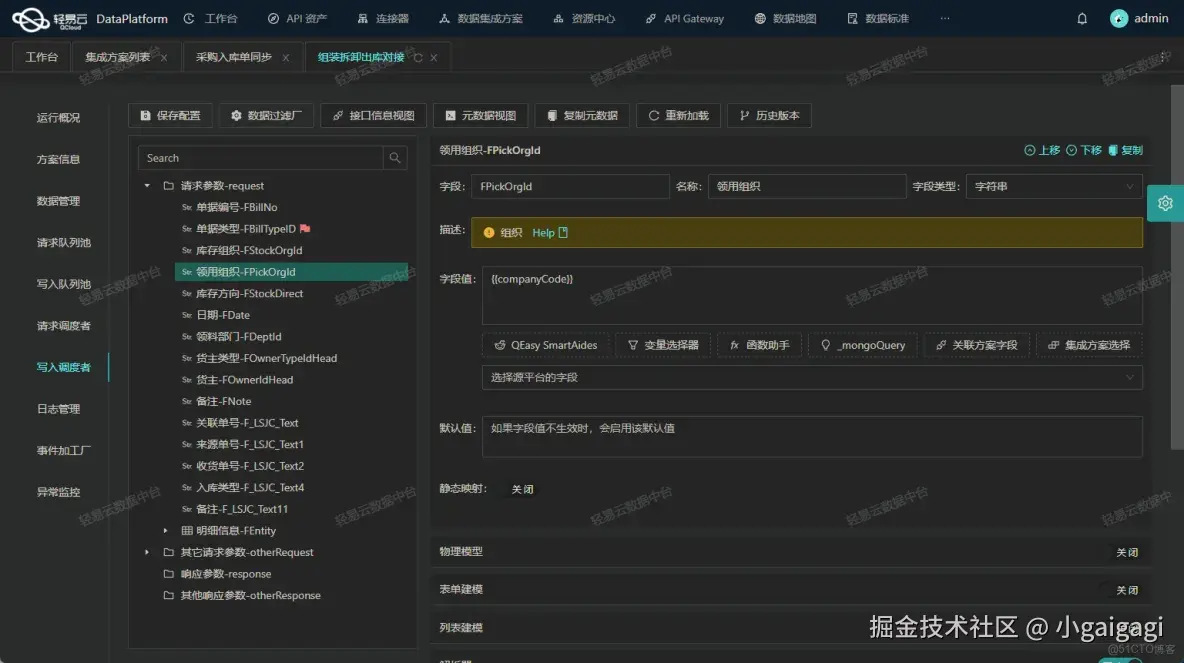Open the 函数助手 function helper

pyautogui.click(x=759, y=345)
